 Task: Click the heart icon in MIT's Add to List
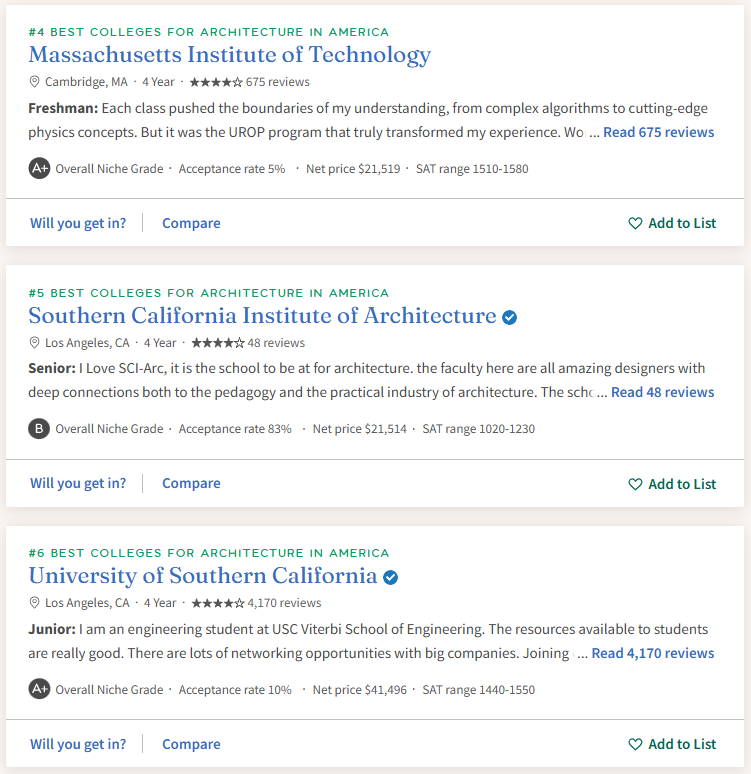point(635,224)
